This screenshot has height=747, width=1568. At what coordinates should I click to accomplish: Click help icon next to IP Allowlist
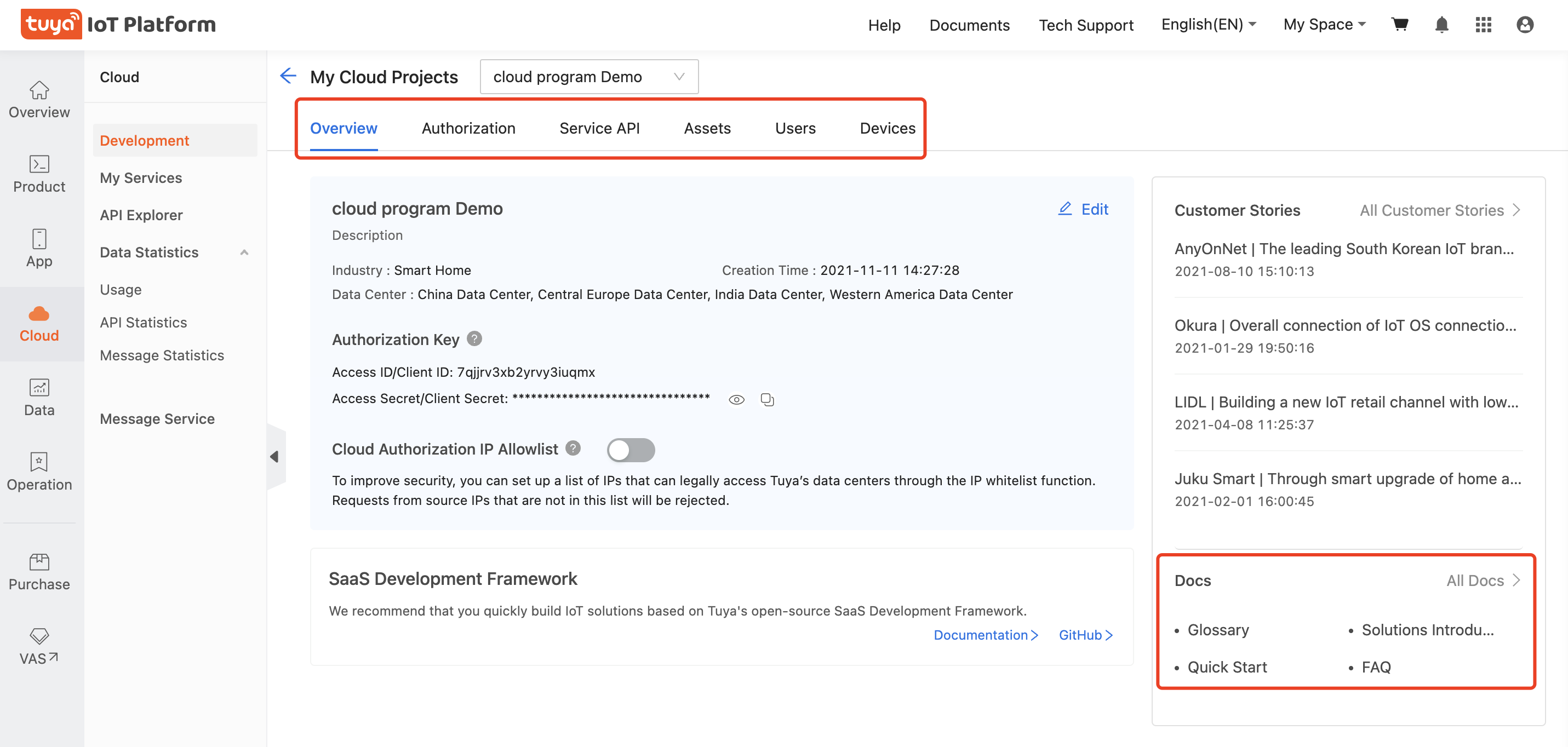tap(573, 449)
